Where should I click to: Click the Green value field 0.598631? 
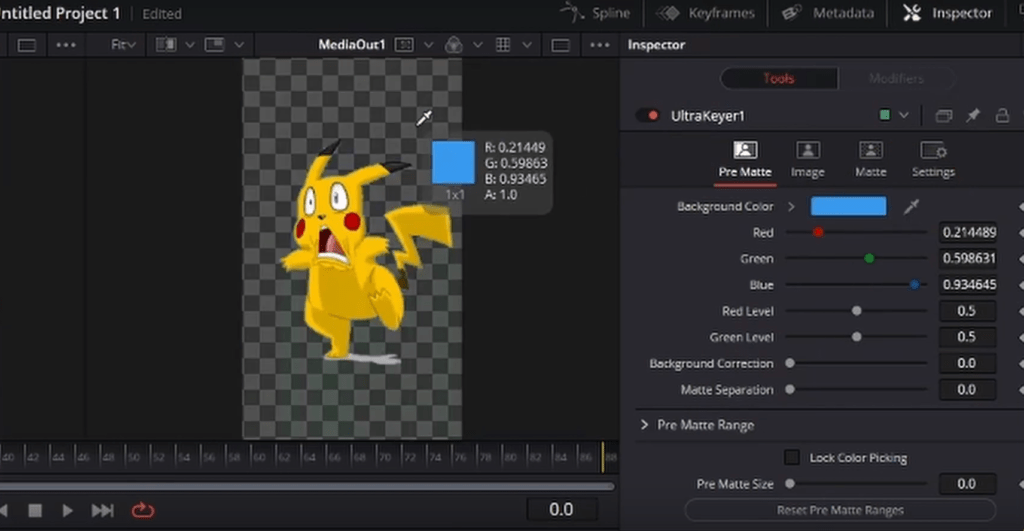[968, 259]
